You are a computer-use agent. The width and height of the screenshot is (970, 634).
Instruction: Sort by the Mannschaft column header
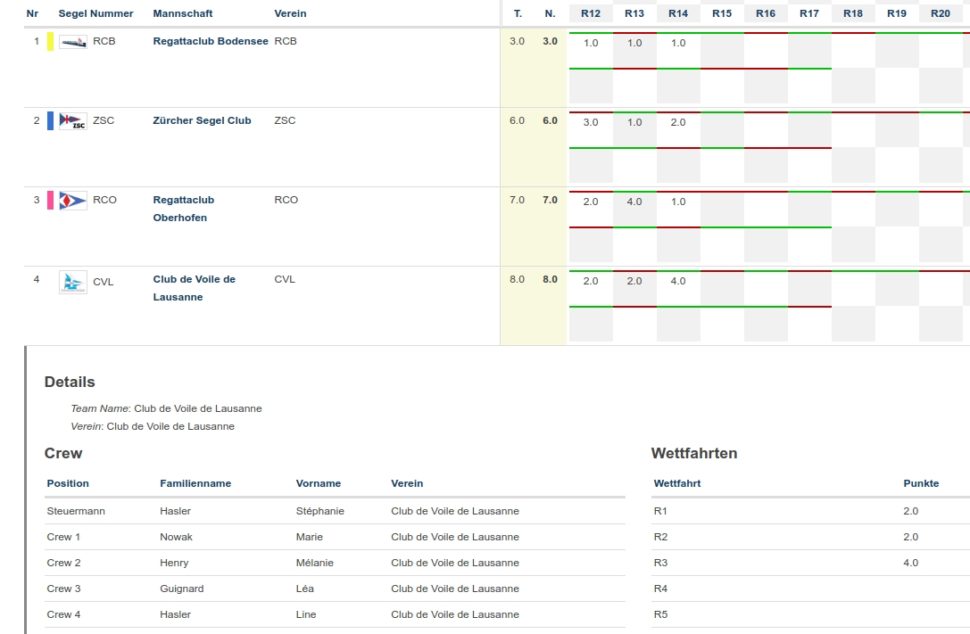point(182,14)
